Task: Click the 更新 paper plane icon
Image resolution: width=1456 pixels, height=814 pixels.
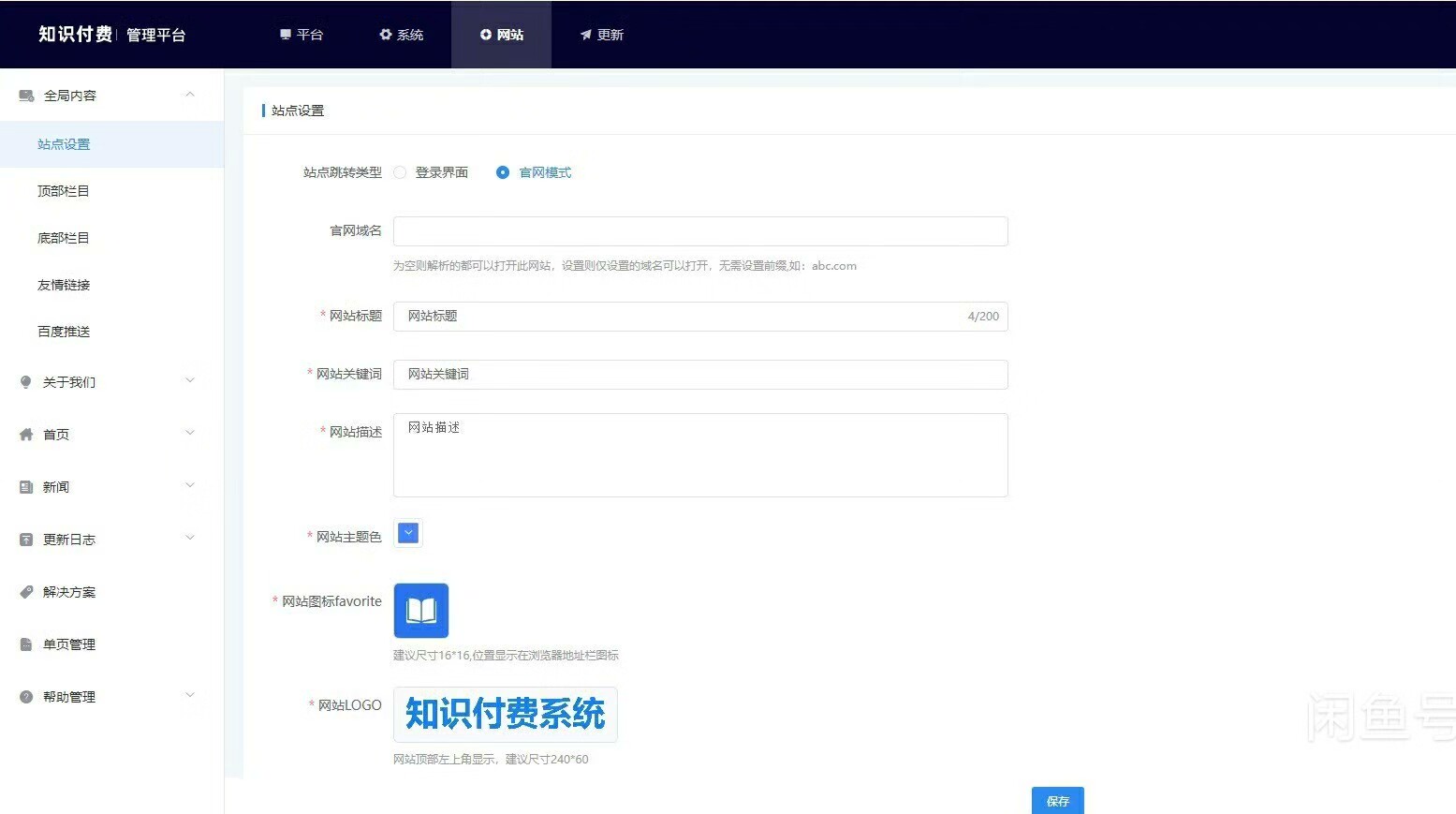Action: coord(585,35)
